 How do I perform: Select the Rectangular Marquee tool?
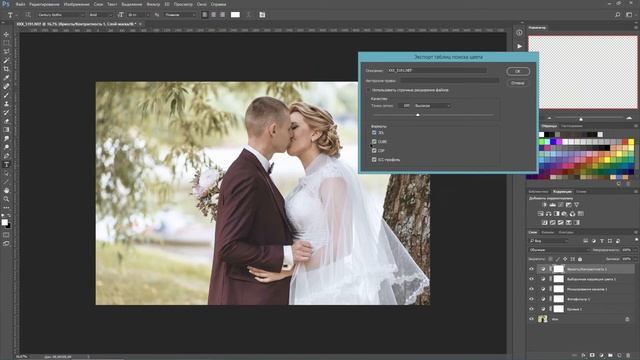[6, 43]
